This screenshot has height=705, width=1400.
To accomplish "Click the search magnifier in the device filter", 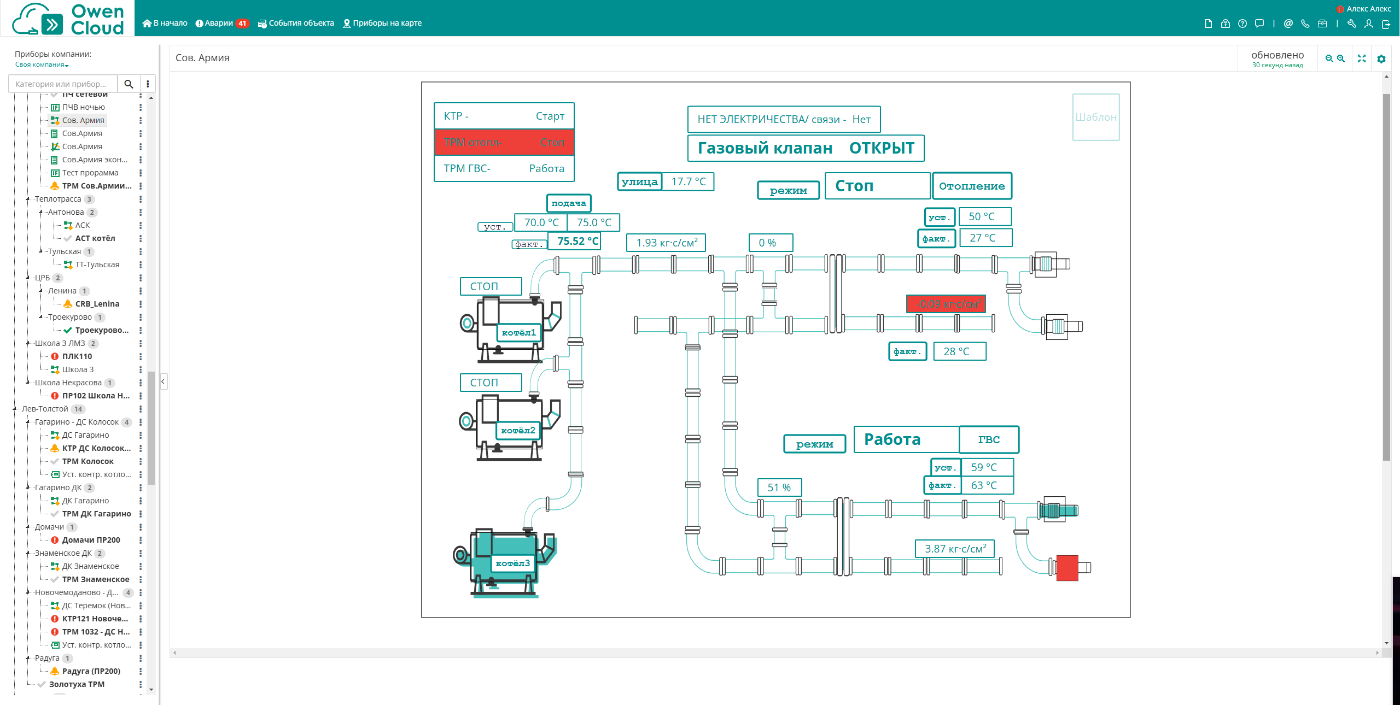I will click(x=128, y=84).
